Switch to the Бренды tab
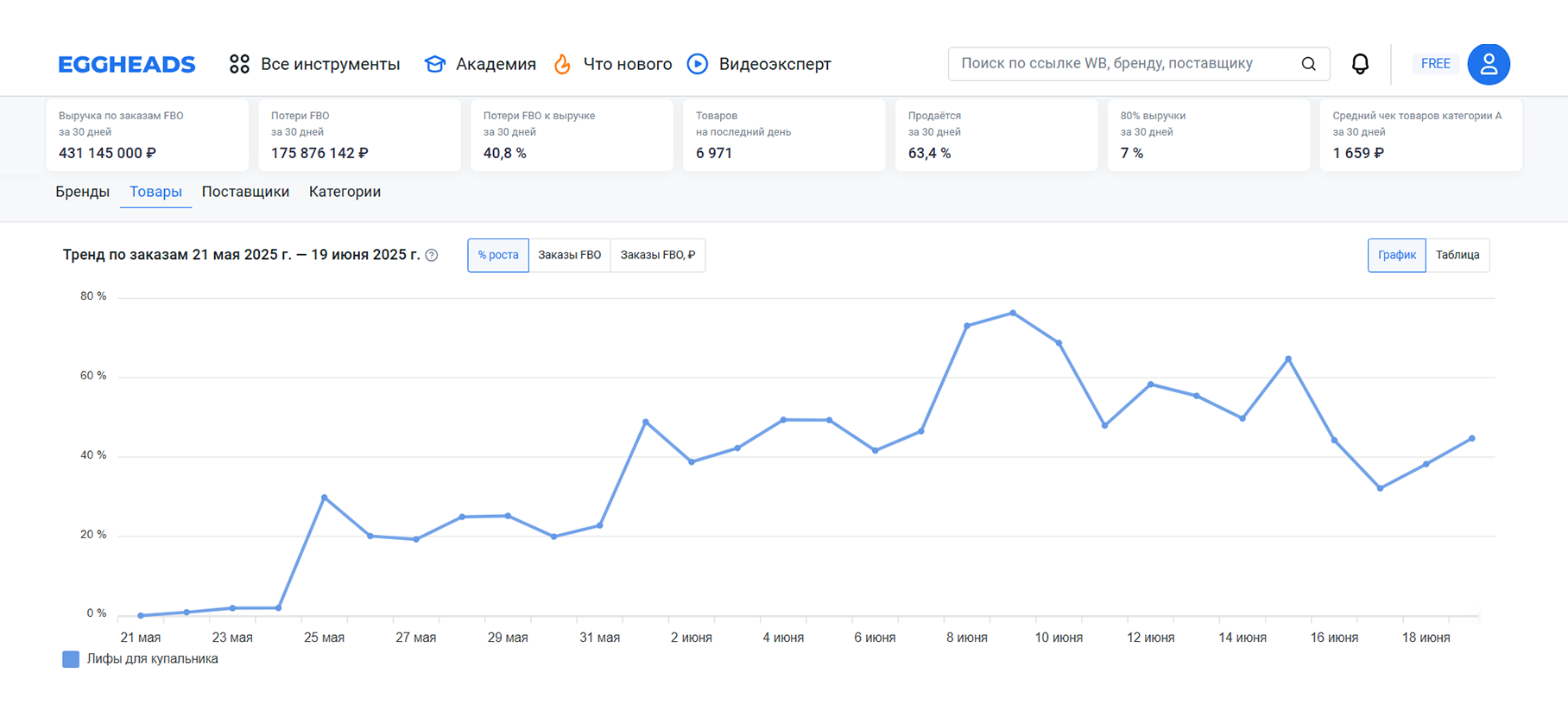Viewport: 1568px width, 724px height. click(x=82, y=192)
